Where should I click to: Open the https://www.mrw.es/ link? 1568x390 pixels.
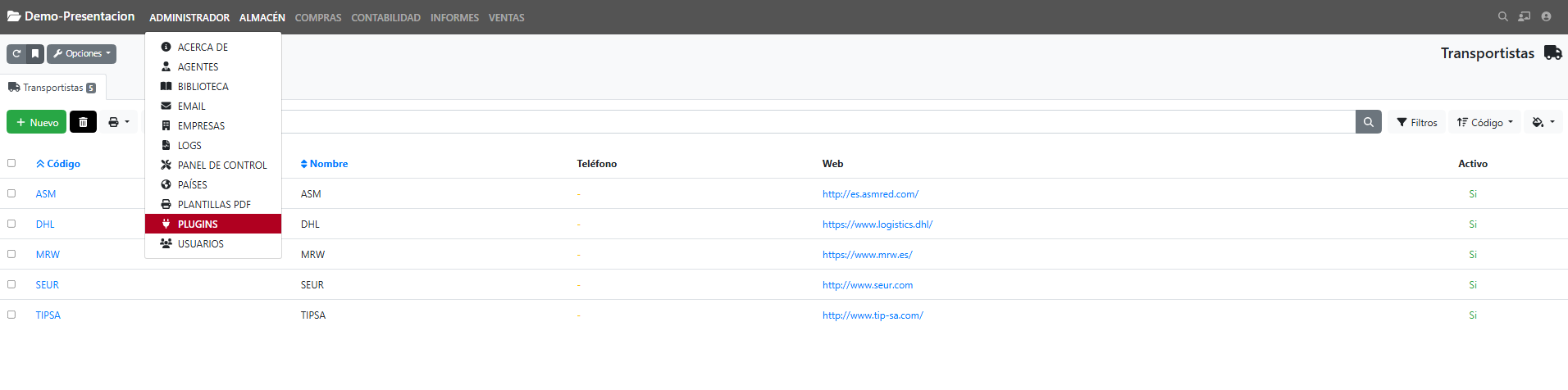867,255
